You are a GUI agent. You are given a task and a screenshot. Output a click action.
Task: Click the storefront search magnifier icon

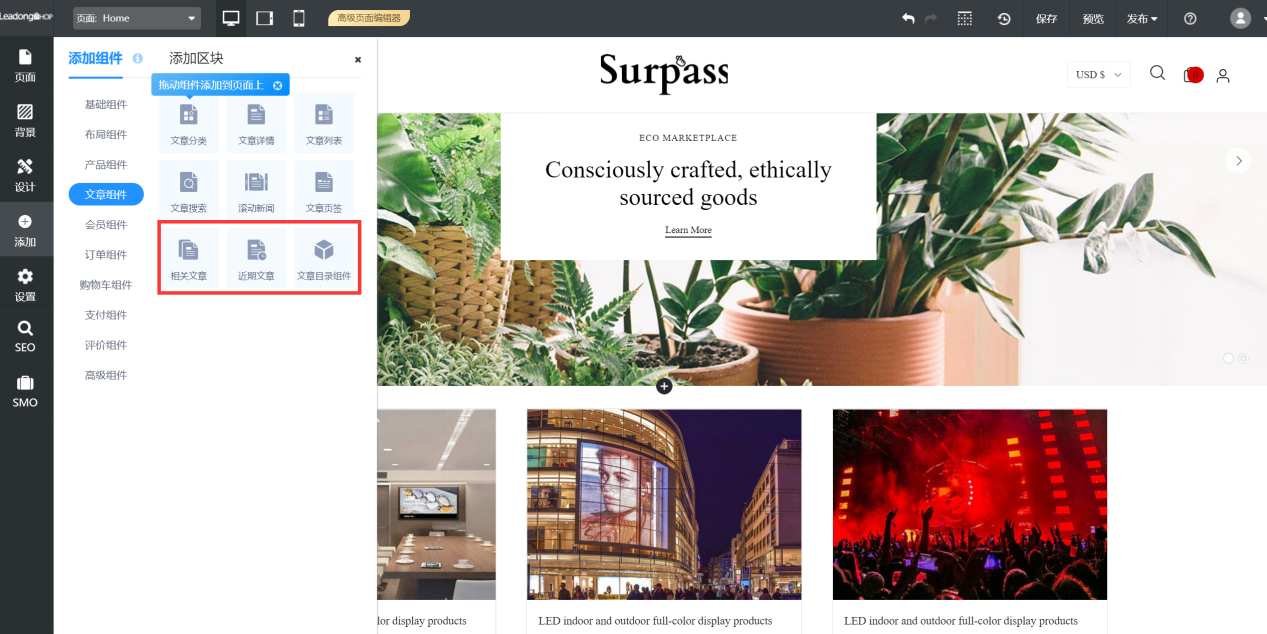1157,73
